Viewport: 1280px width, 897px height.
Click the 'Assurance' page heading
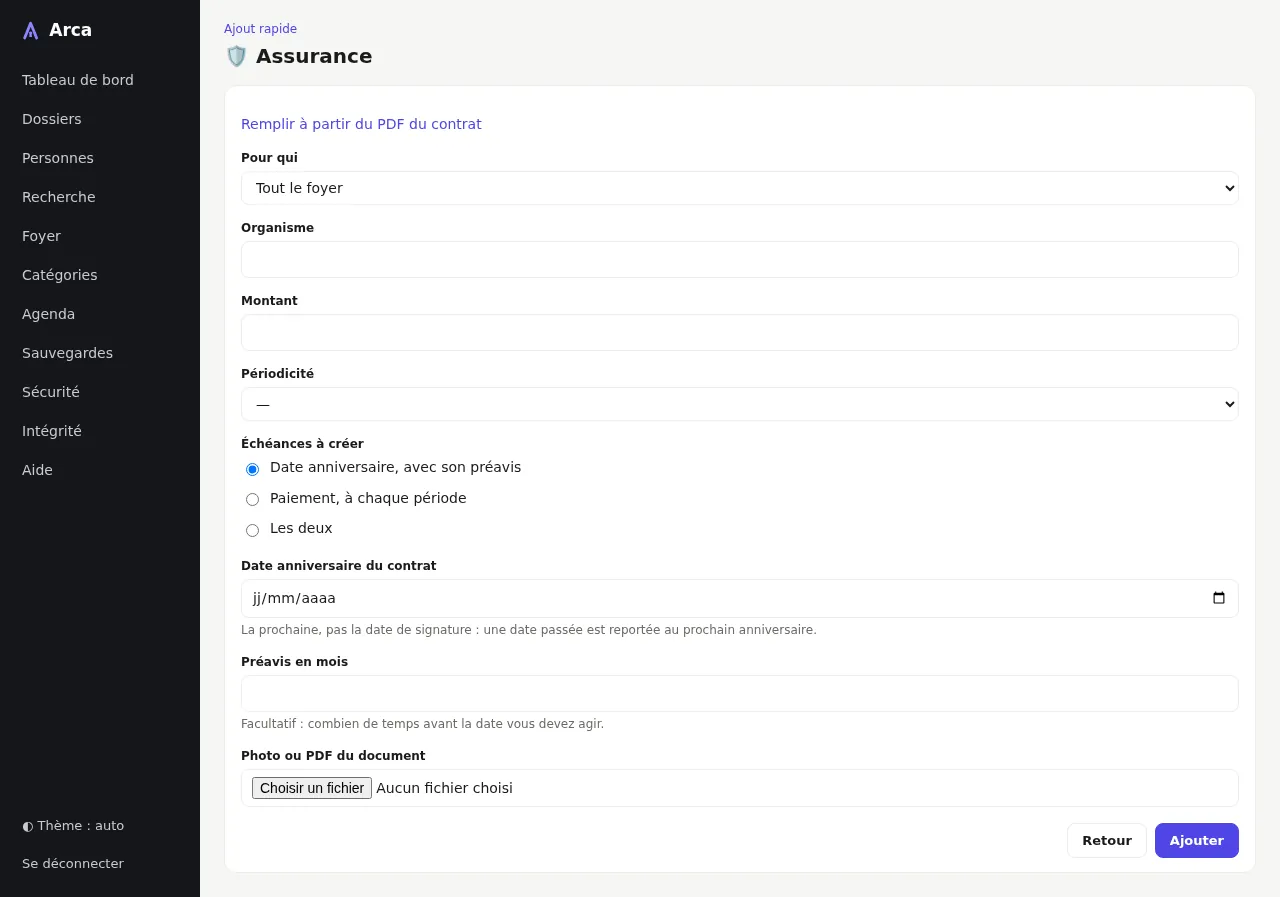[314, 56]
